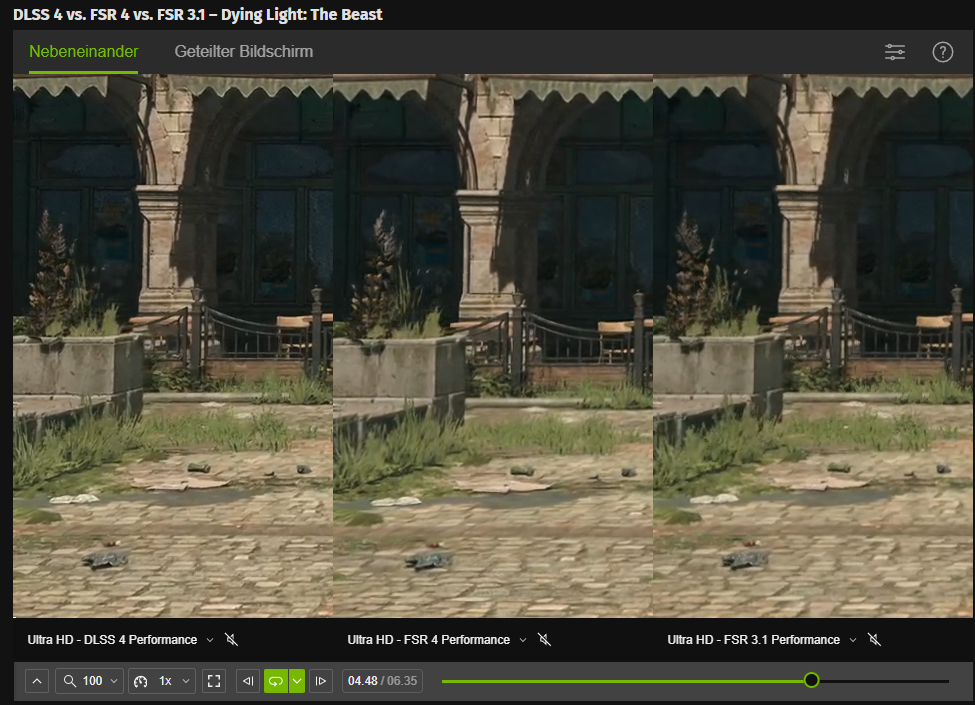
Task: Open the comparison settings sliders icon
Action: pyautogui.click(x=894, y=51)
